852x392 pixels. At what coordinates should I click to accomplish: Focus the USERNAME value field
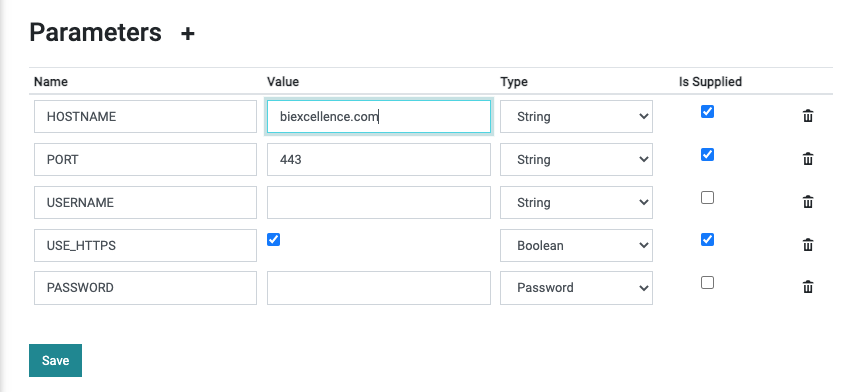click(379, 202)
